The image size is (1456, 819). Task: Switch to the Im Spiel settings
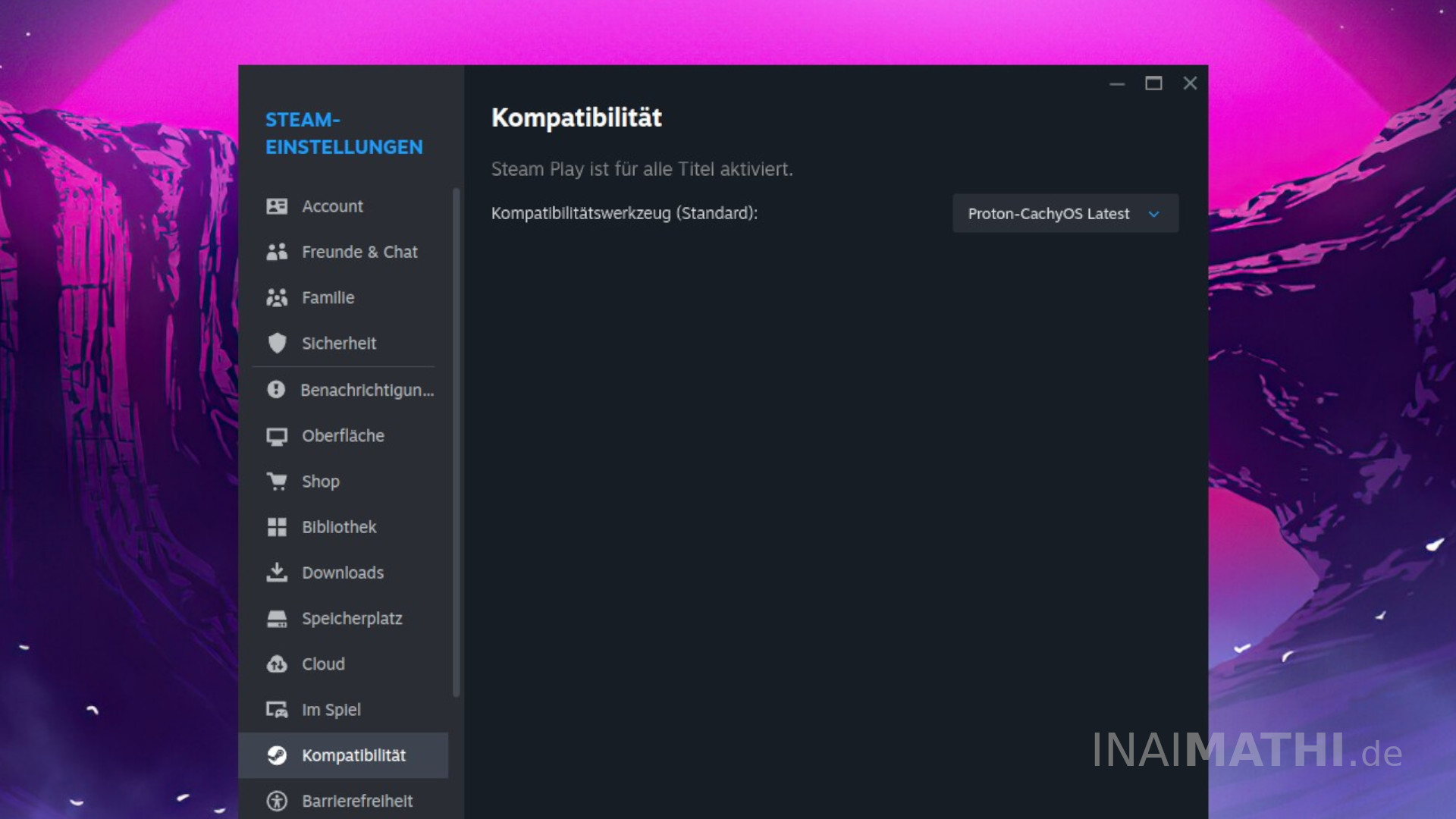331,710
